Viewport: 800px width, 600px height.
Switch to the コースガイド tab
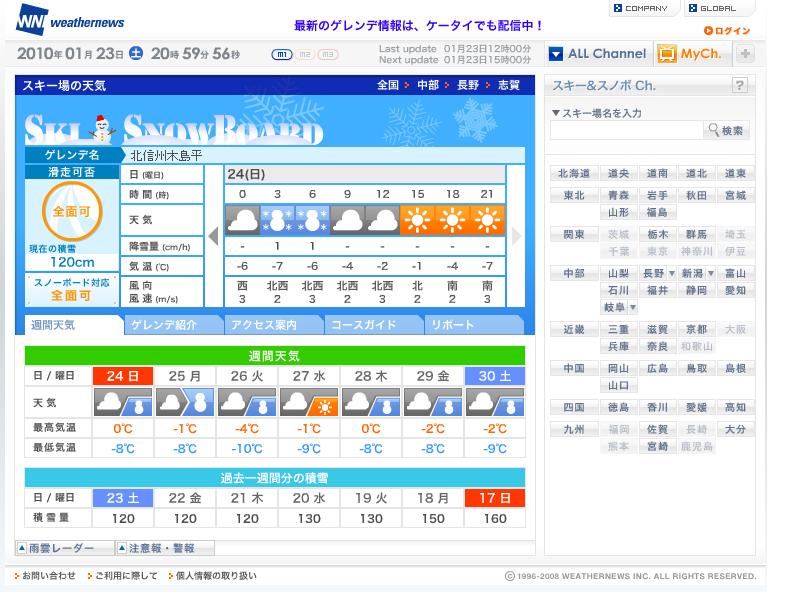tap(373, 325)
